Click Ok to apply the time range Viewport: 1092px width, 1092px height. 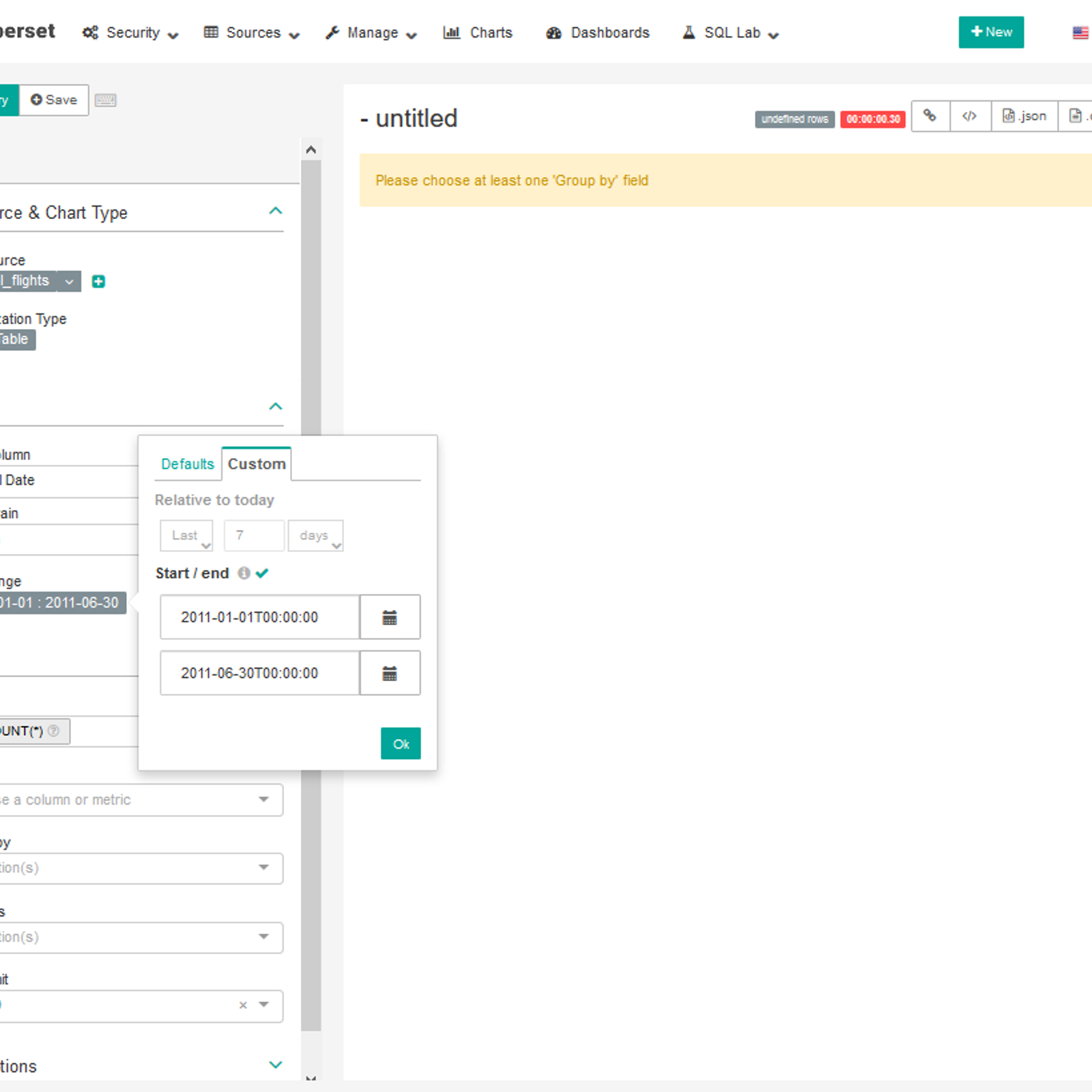[x=401, y=743]
